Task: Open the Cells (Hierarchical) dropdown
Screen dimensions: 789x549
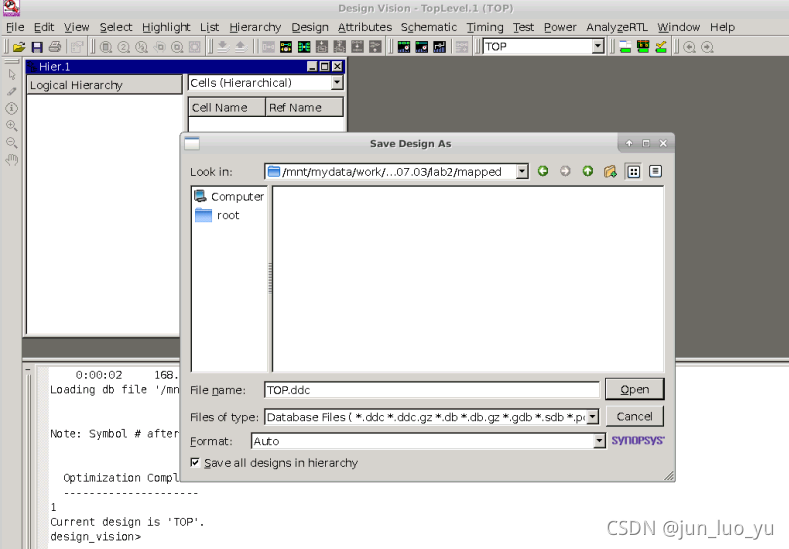Action: pos(337,83)
